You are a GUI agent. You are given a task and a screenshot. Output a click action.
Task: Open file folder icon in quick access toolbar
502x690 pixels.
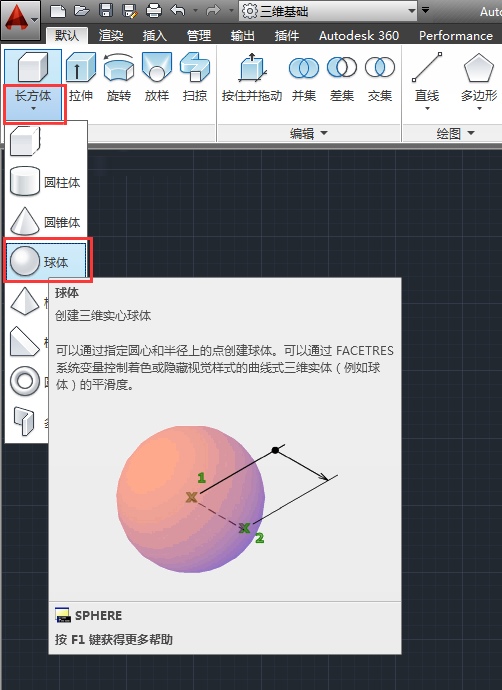pyautogui.click(x=82, y=11)
